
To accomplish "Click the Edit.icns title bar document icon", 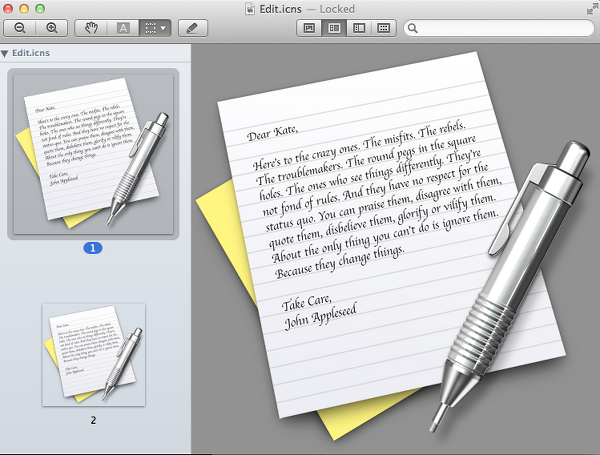I will pyautogui.click(x=250, y=9).
